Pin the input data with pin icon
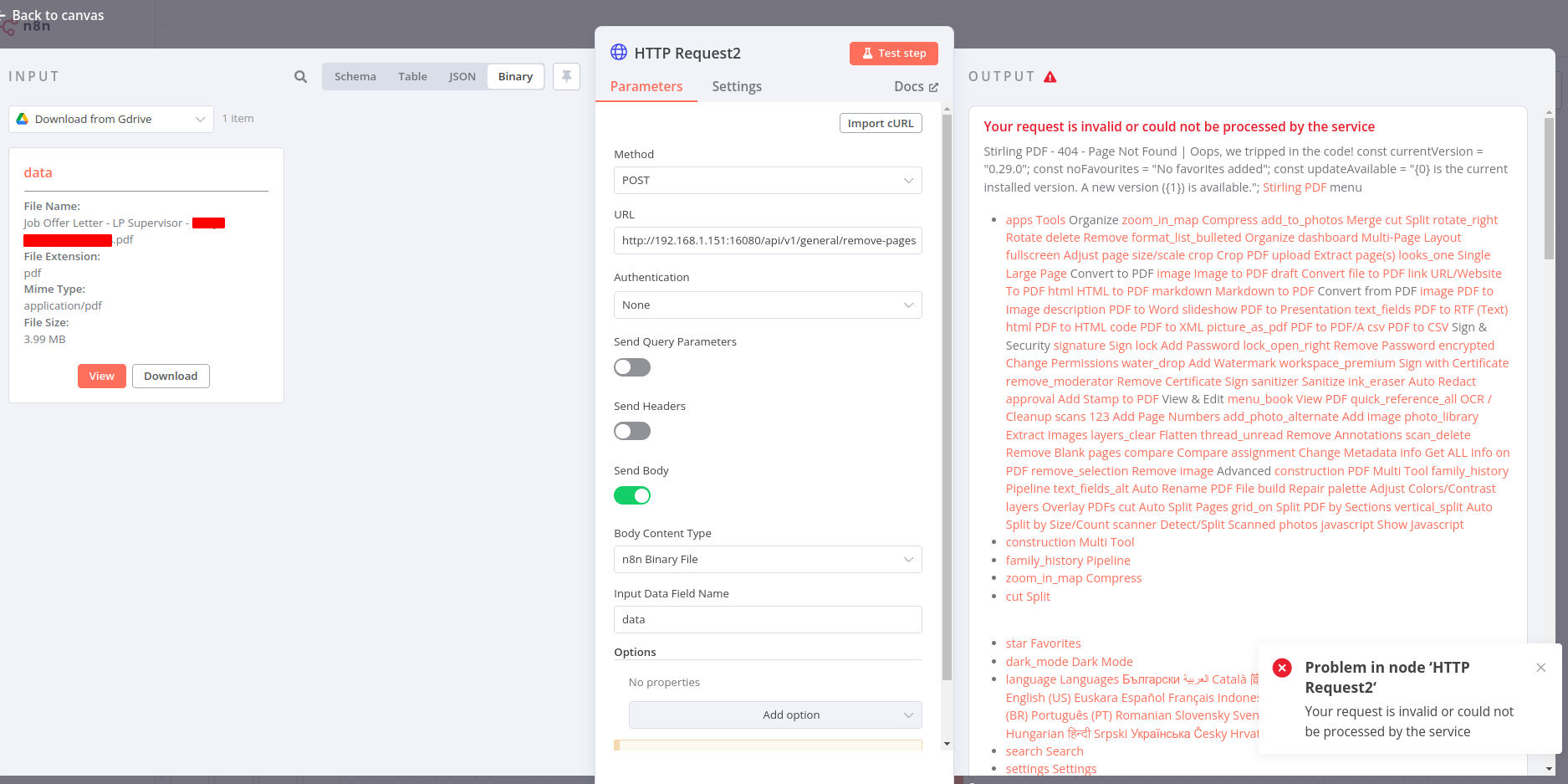 [566, 76]
